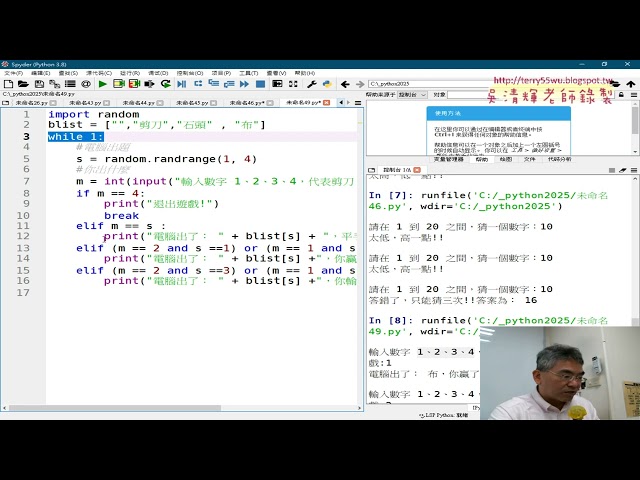The width and height of the screenshot is (640, 480).
Task: Click the debug step-over icon
Action: click(x=198, y=84)
